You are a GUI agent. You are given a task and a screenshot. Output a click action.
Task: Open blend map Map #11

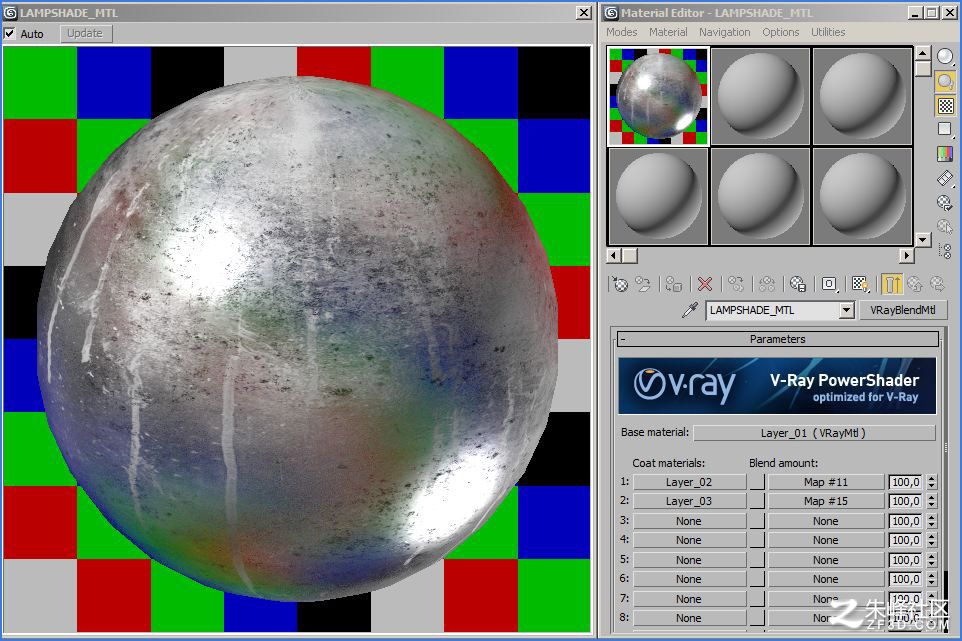(x=826, y=482)
